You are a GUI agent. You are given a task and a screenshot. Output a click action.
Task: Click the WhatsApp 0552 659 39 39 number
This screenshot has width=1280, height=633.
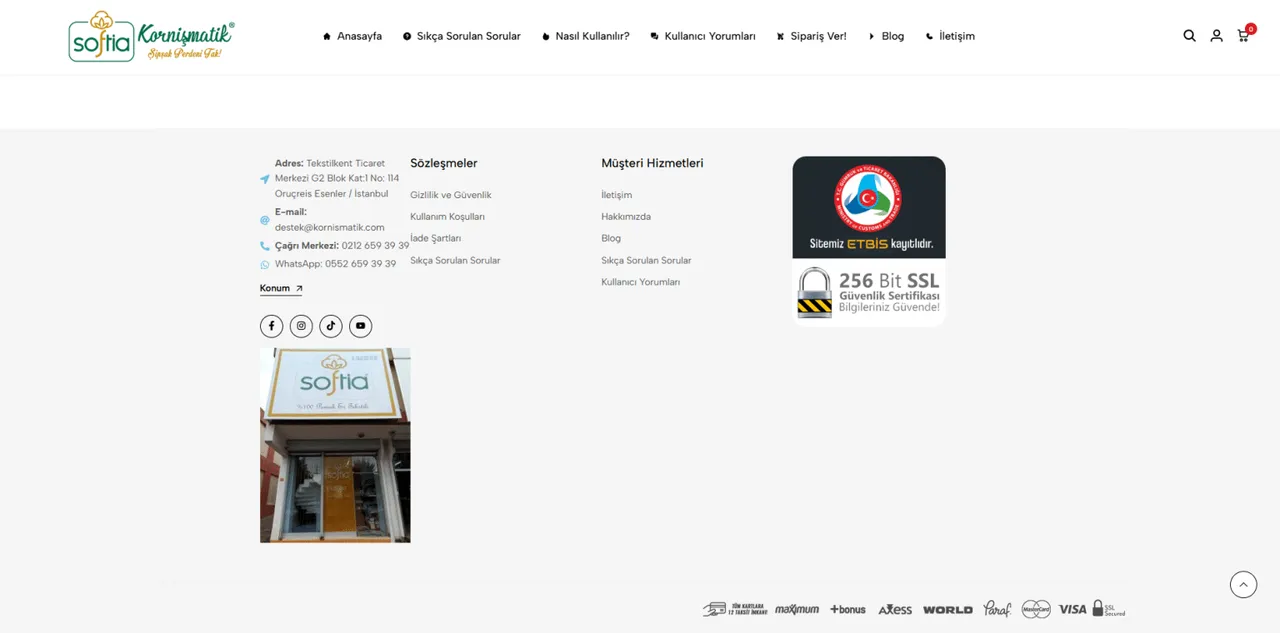tap(336, 264)
